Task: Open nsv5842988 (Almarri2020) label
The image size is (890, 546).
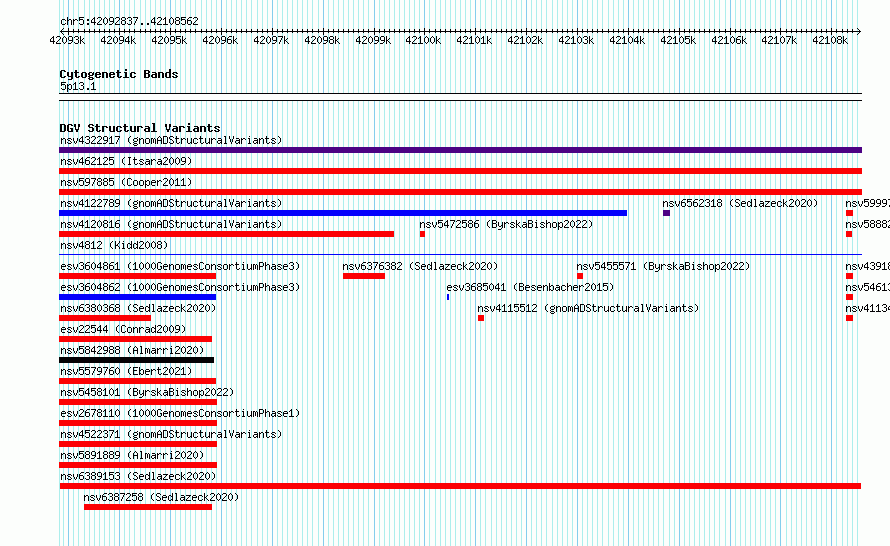Action: (x=132, y=350)
